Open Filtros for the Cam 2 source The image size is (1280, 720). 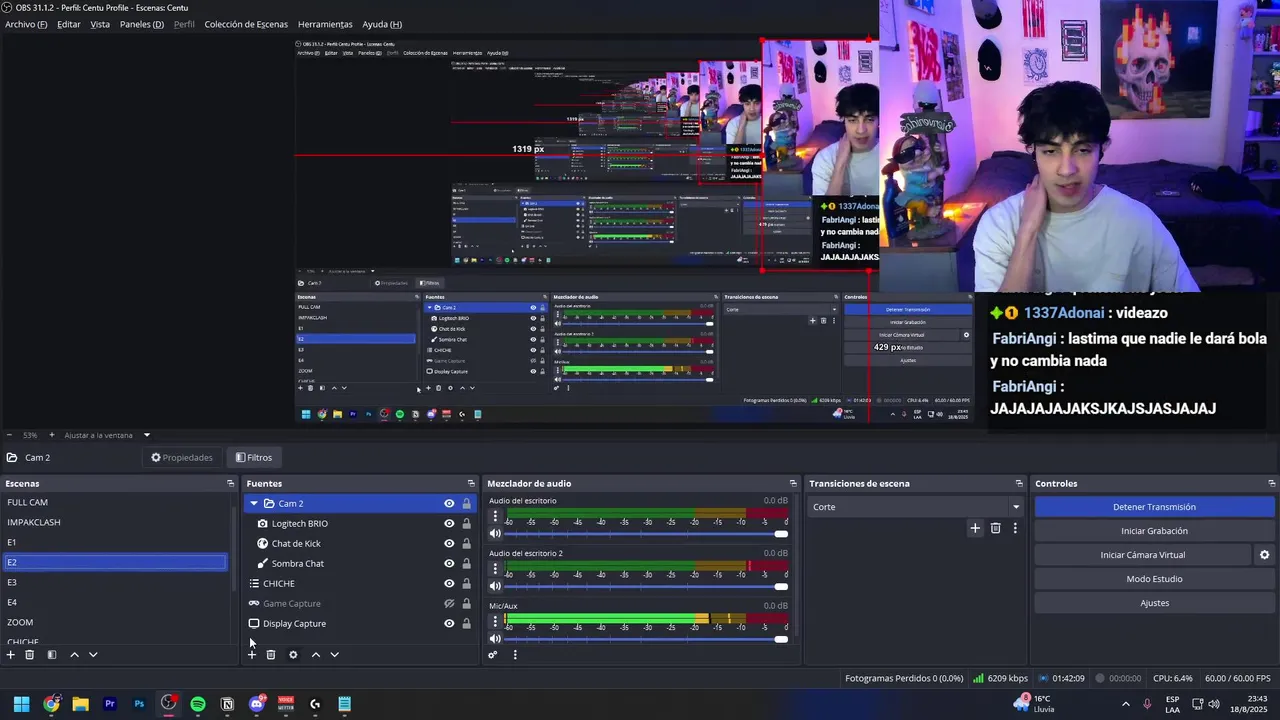[254, 458]
